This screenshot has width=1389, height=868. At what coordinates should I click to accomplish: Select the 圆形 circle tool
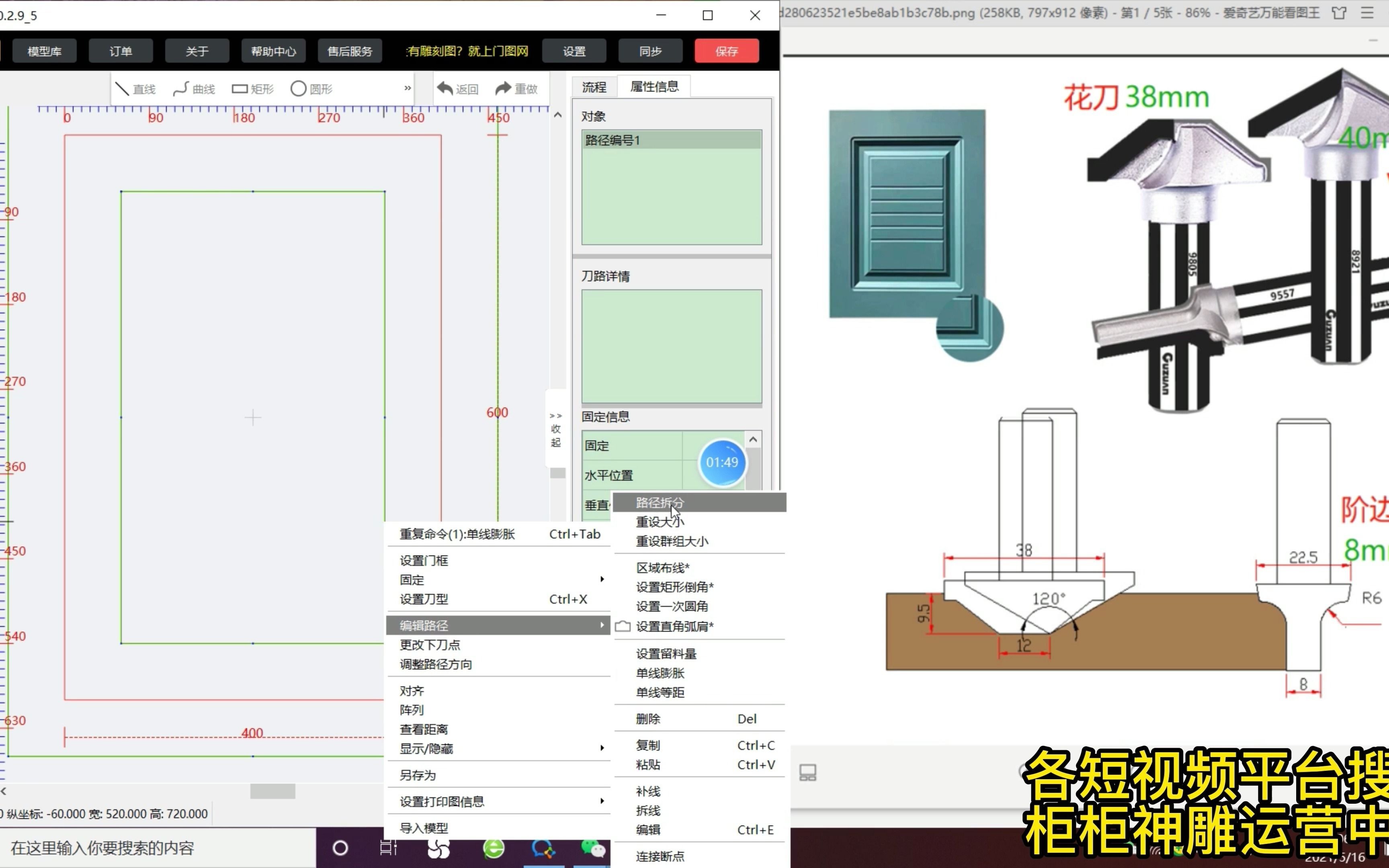click(311, 88)
